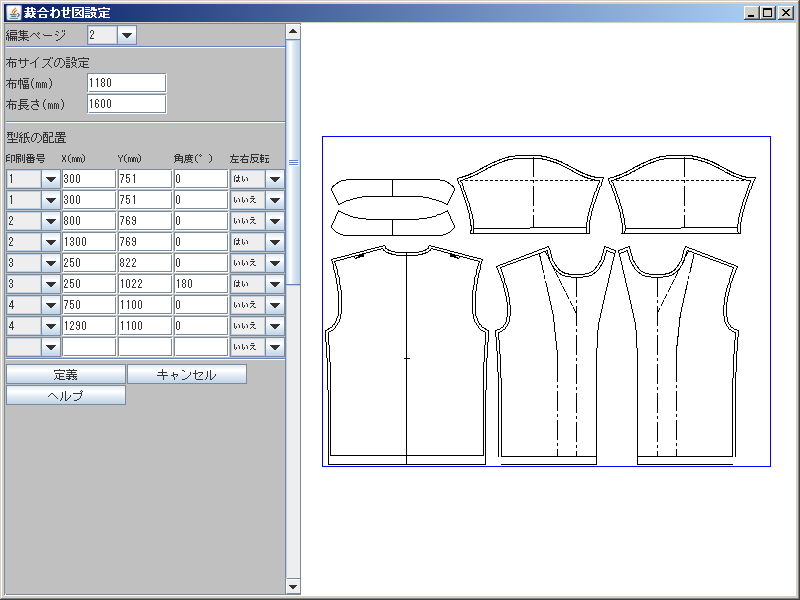Click the 編集ページ label
The height and width of the screenshot is (600, 800).
pos(36,35)
